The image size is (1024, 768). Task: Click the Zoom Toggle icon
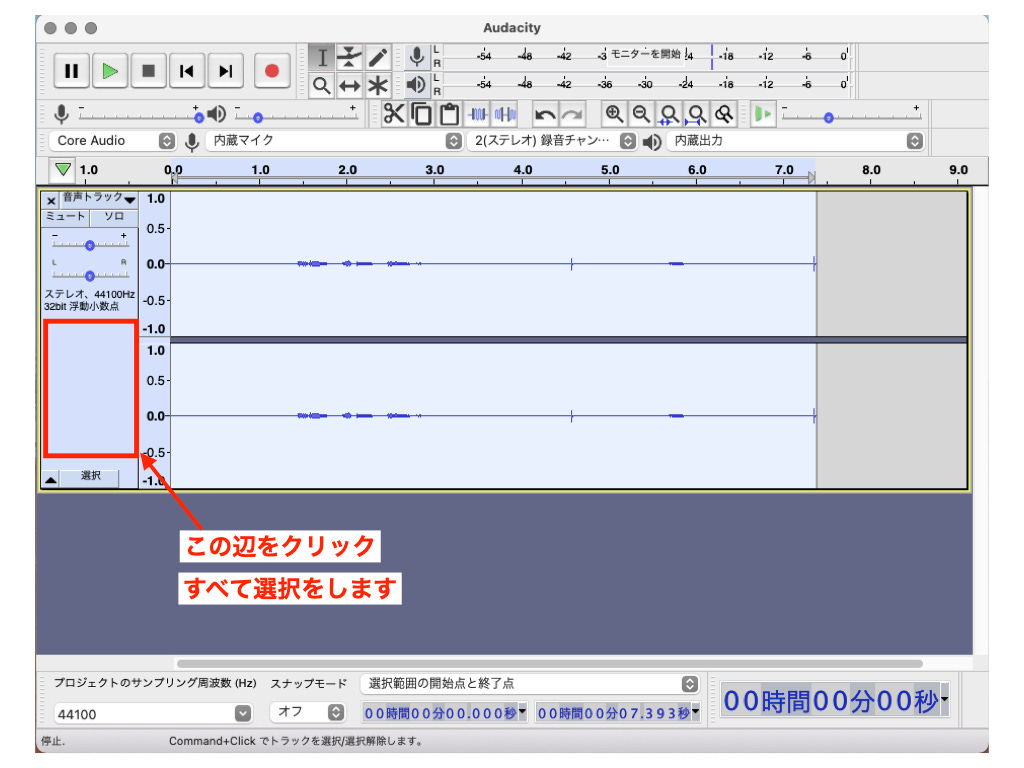[x=724, y=114]
